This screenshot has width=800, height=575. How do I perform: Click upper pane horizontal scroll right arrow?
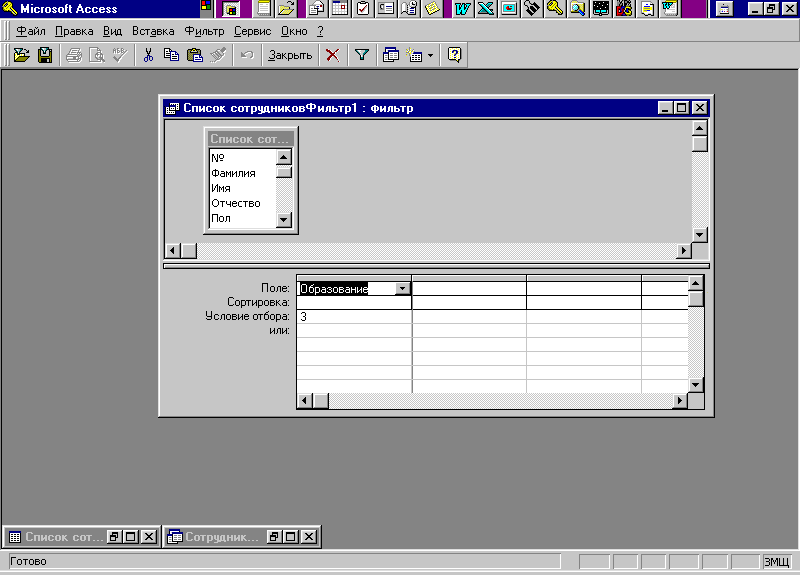(x=683, y=251)
